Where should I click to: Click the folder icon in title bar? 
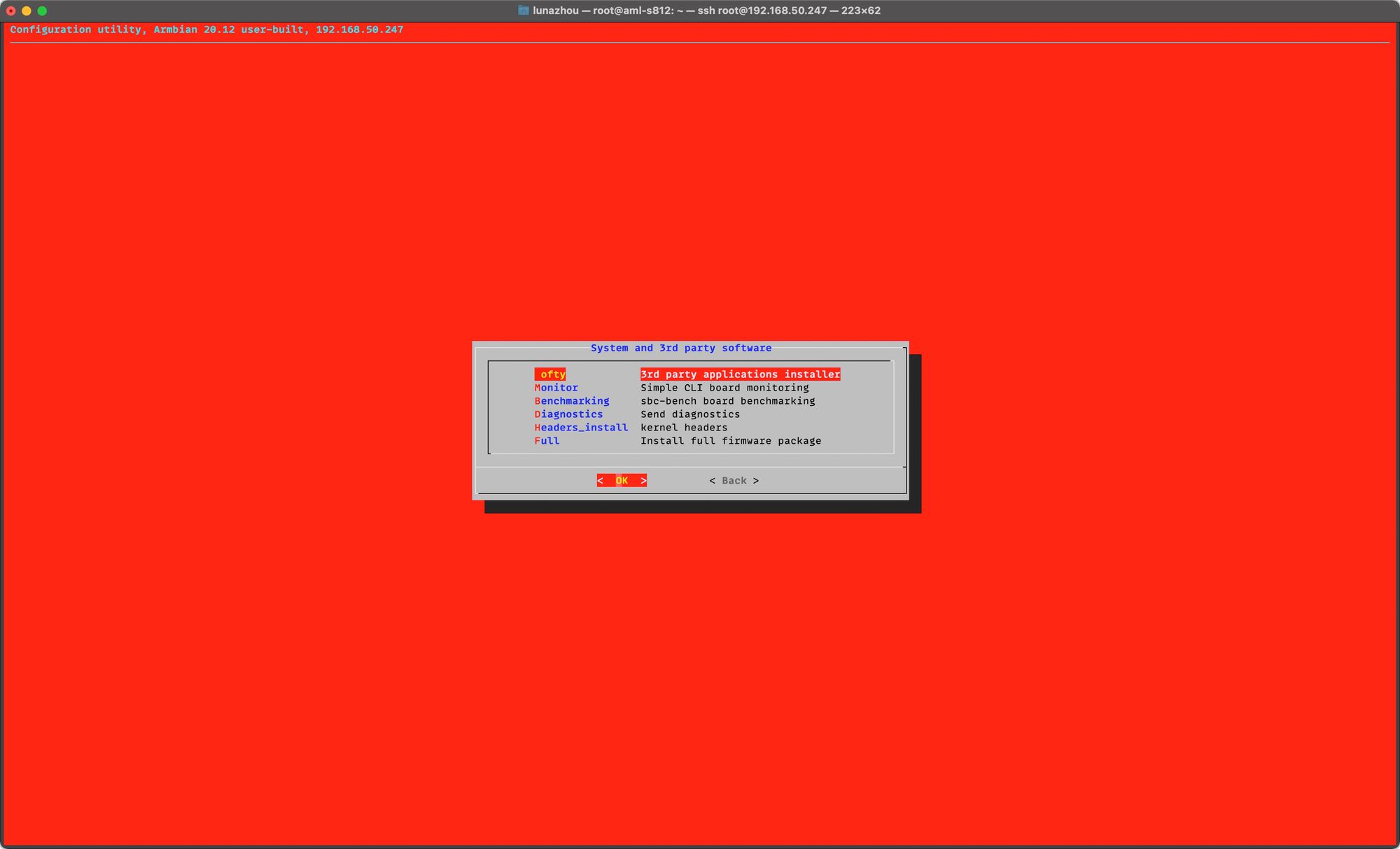coord(523,10)
